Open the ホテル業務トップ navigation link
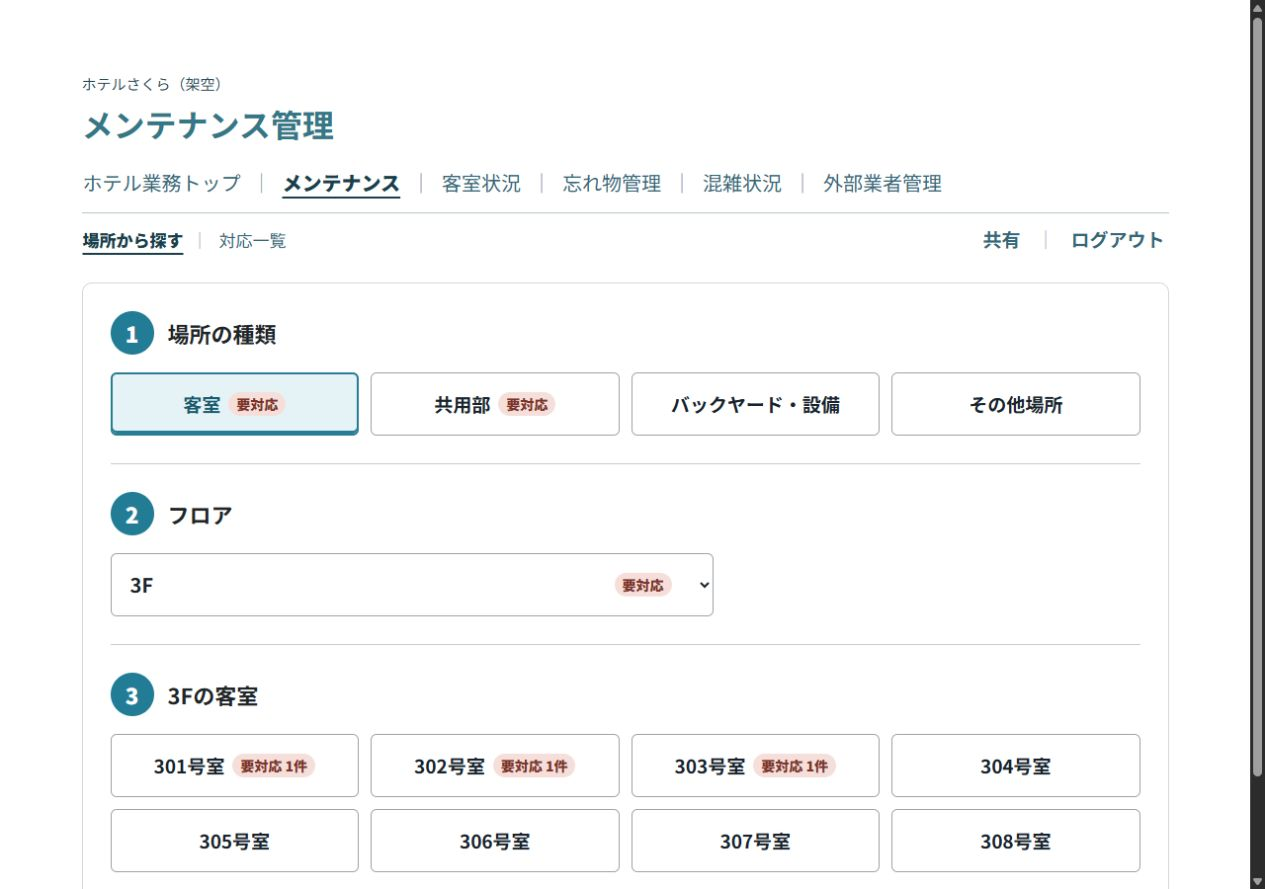This screenshot has width=1265, height=889. (162, 184)
